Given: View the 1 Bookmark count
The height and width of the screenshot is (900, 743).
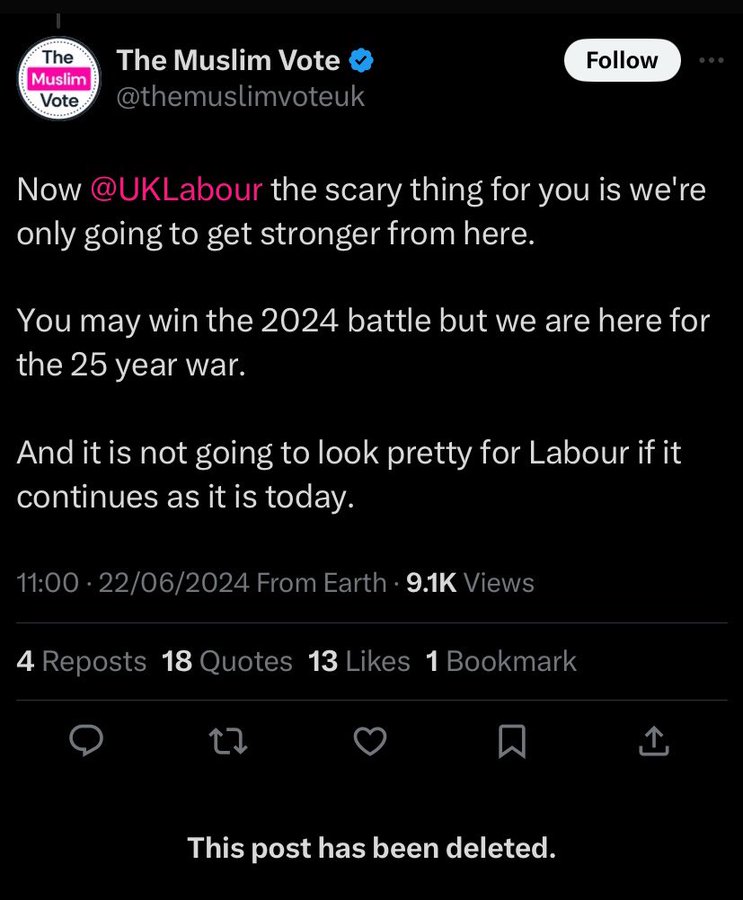Looking at the screenshot, I should click(501, 661).
